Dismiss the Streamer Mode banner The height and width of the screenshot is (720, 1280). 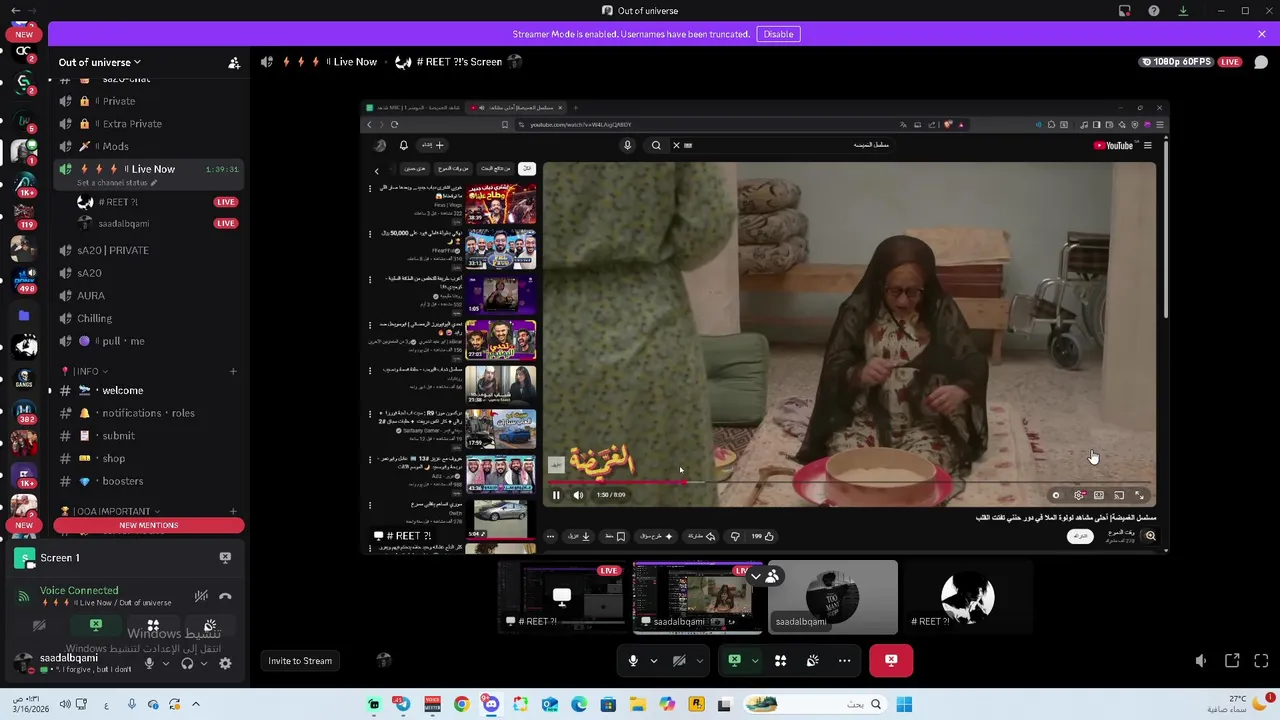(x=1262, y=34)
